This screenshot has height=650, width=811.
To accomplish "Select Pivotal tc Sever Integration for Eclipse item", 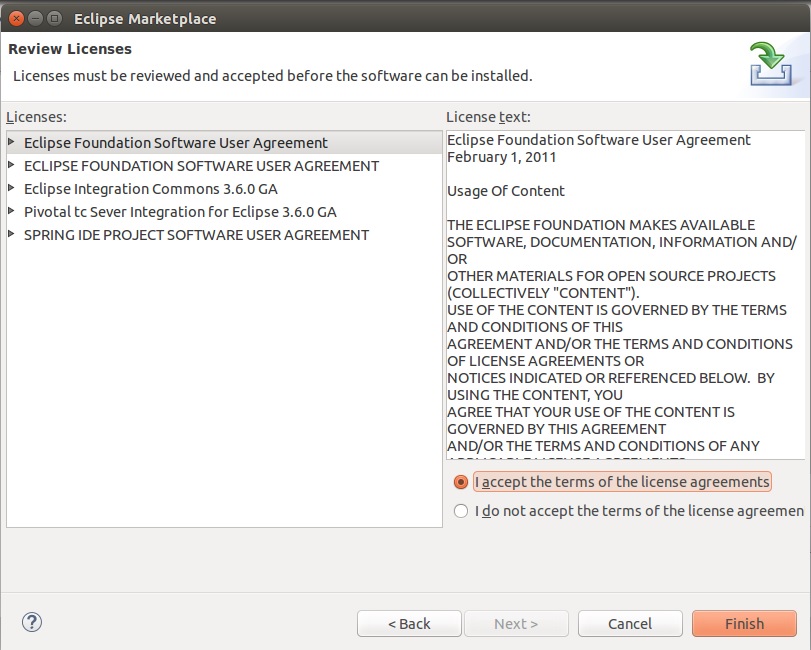I will click(180, 212).
